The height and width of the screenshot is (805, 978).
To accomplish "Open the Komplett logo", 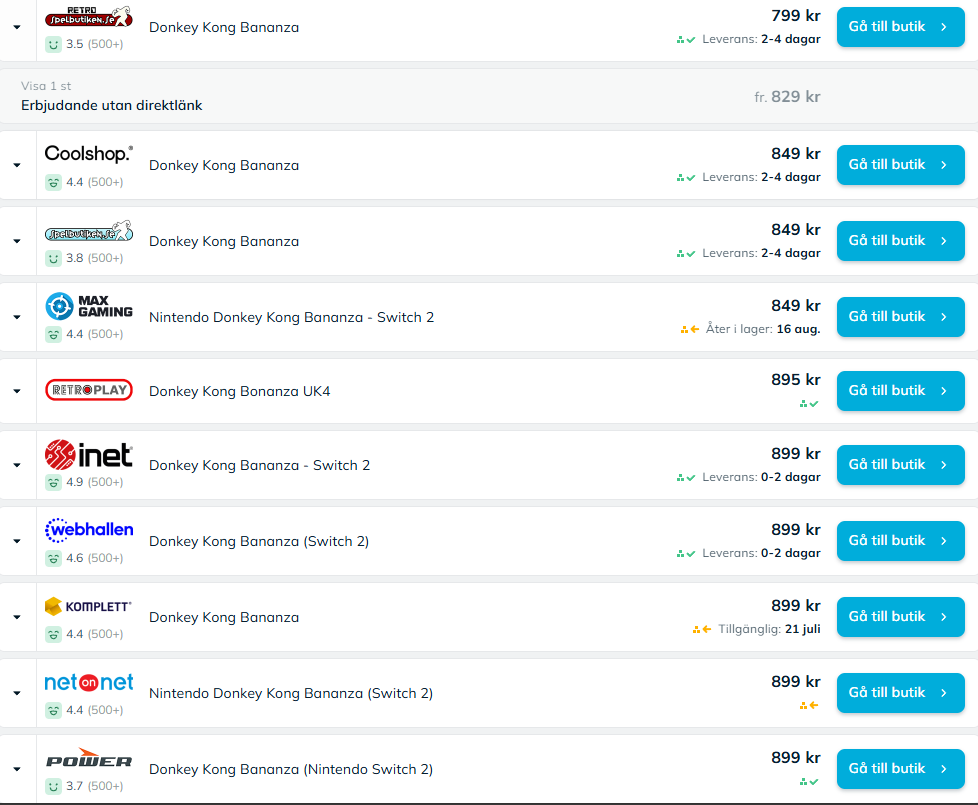I will 89,606.
